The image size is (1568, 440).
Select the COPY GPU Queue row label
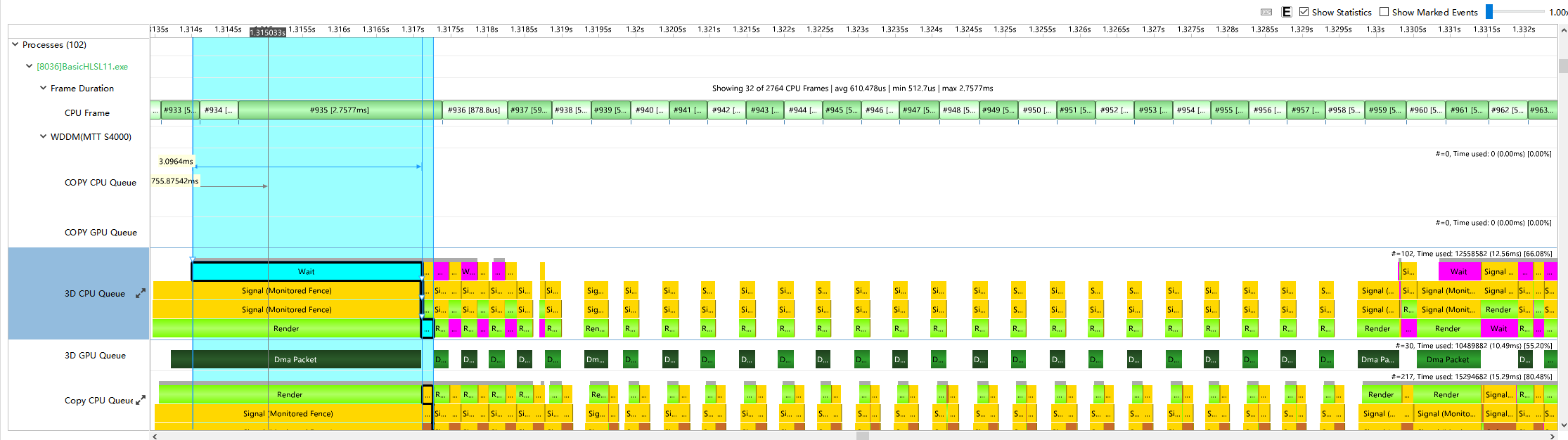(x=101, y=233)
